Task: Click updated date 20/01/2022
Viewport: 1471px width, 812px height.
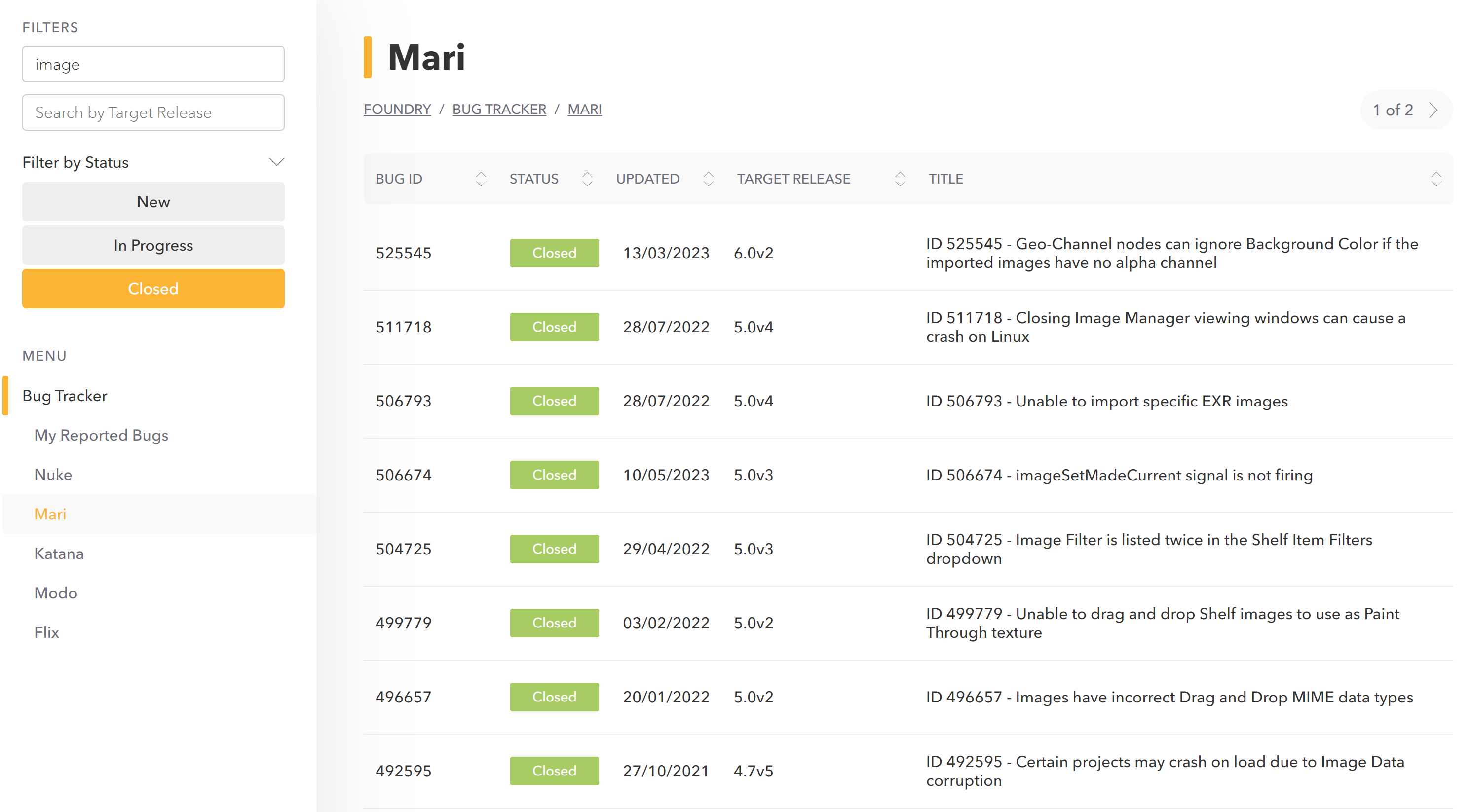Action: pos(666,697)
